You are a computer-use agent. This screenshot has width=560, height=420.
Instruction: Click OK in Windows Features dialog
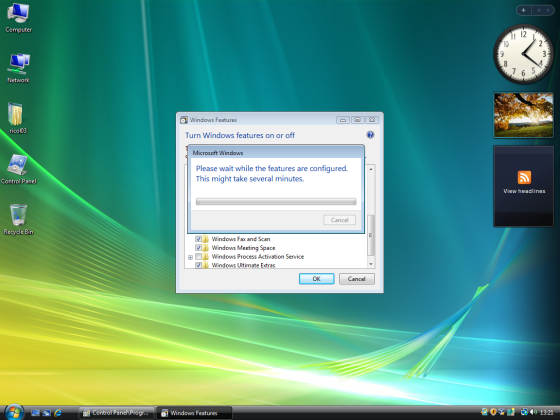316,279
